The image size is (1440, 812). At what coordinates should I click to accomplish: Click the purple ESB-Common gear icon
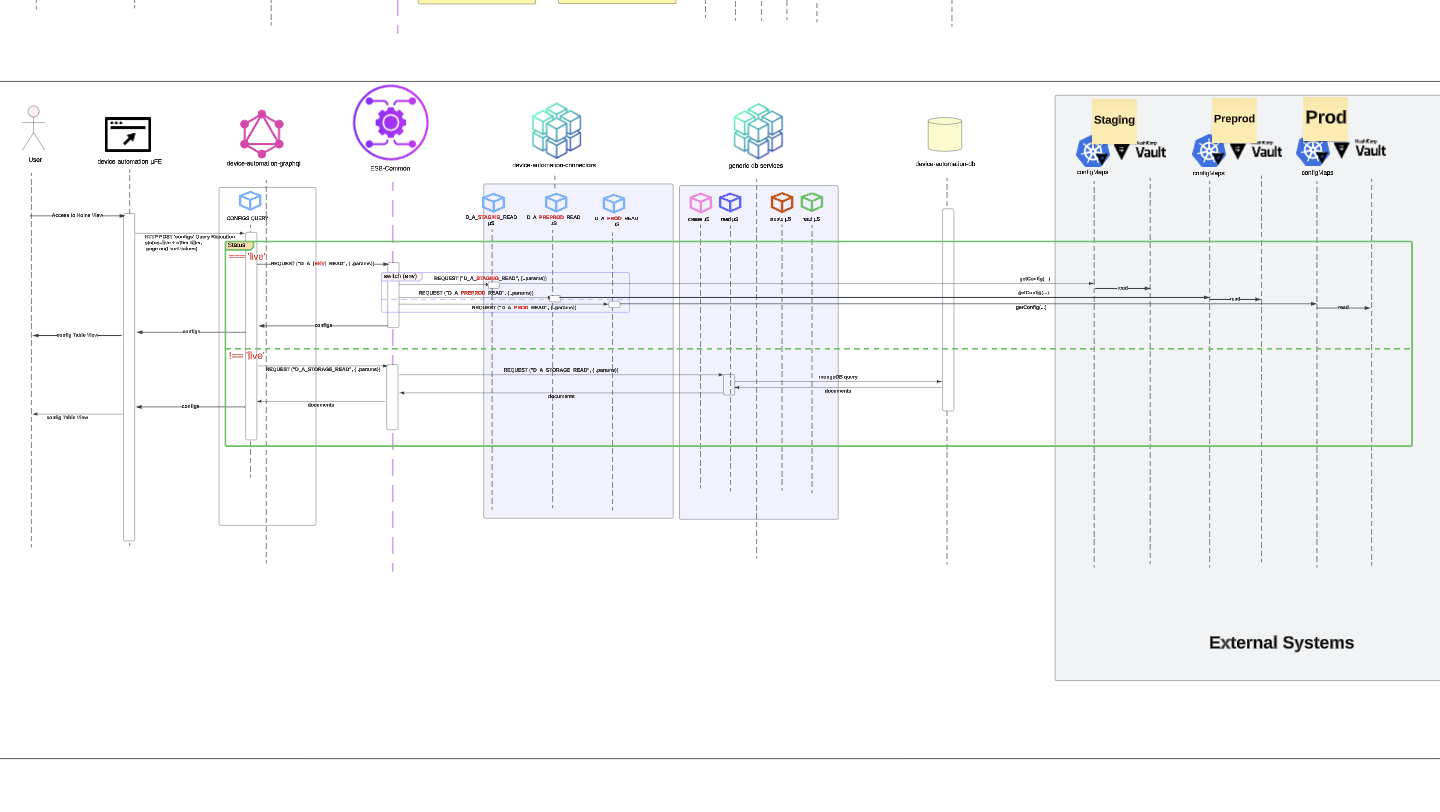(x=390, y=122)
